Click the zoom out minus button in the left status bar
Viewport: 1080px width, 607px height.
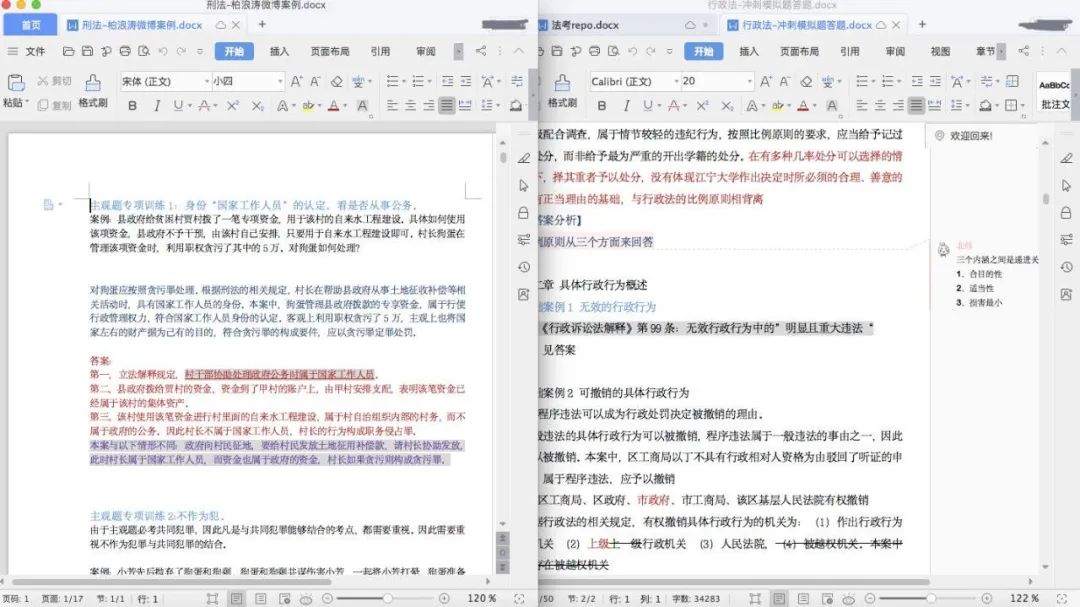tap(328, 599)
